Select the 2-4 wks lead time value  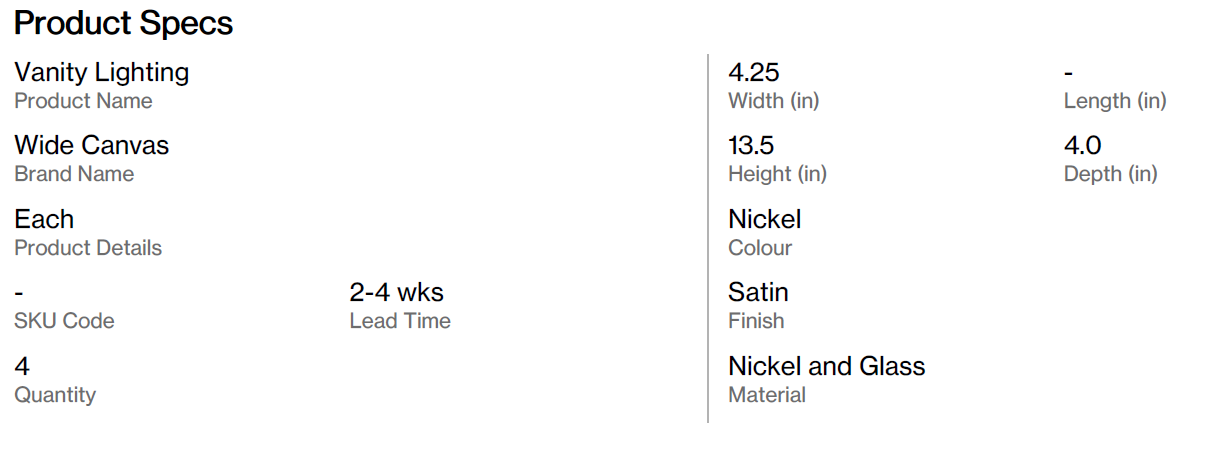[x=396, y=292]
